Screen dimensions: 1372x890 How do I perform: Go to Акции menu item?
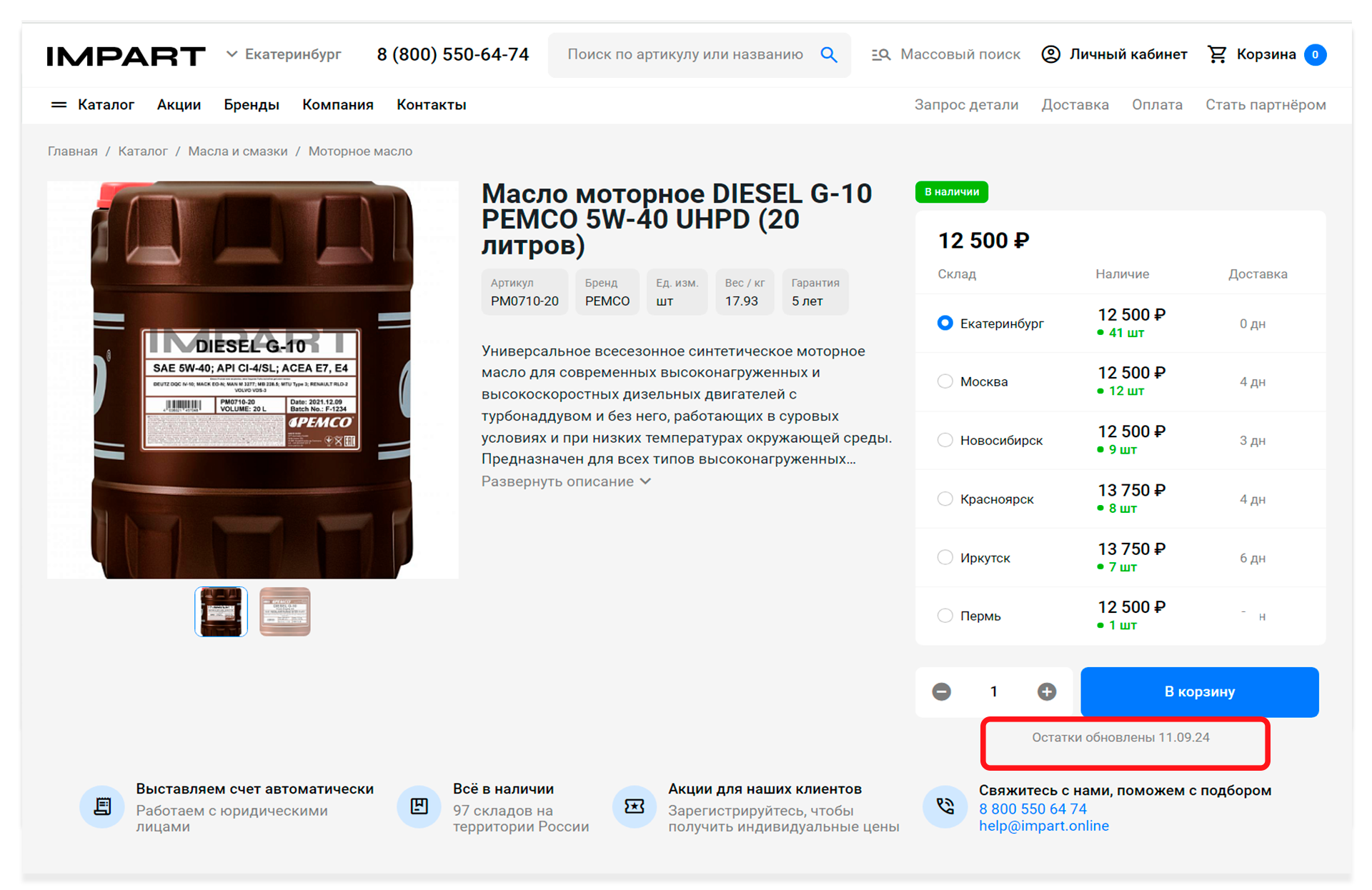coord(179,105)
